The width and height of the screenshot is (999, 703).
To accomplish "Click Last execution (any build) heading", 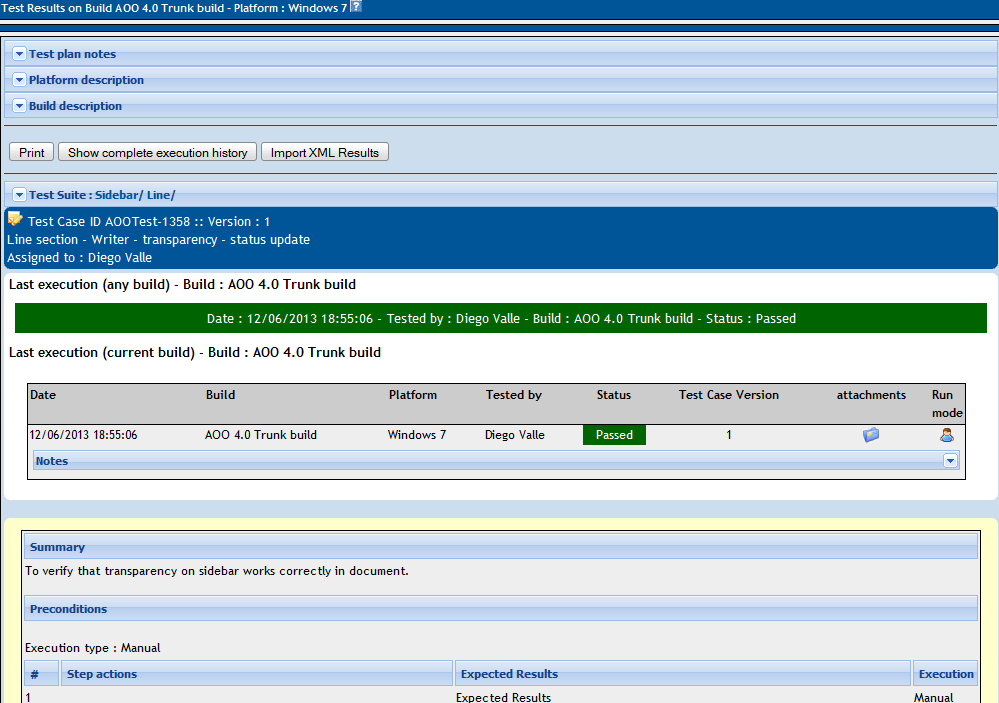I will point(182,284).
